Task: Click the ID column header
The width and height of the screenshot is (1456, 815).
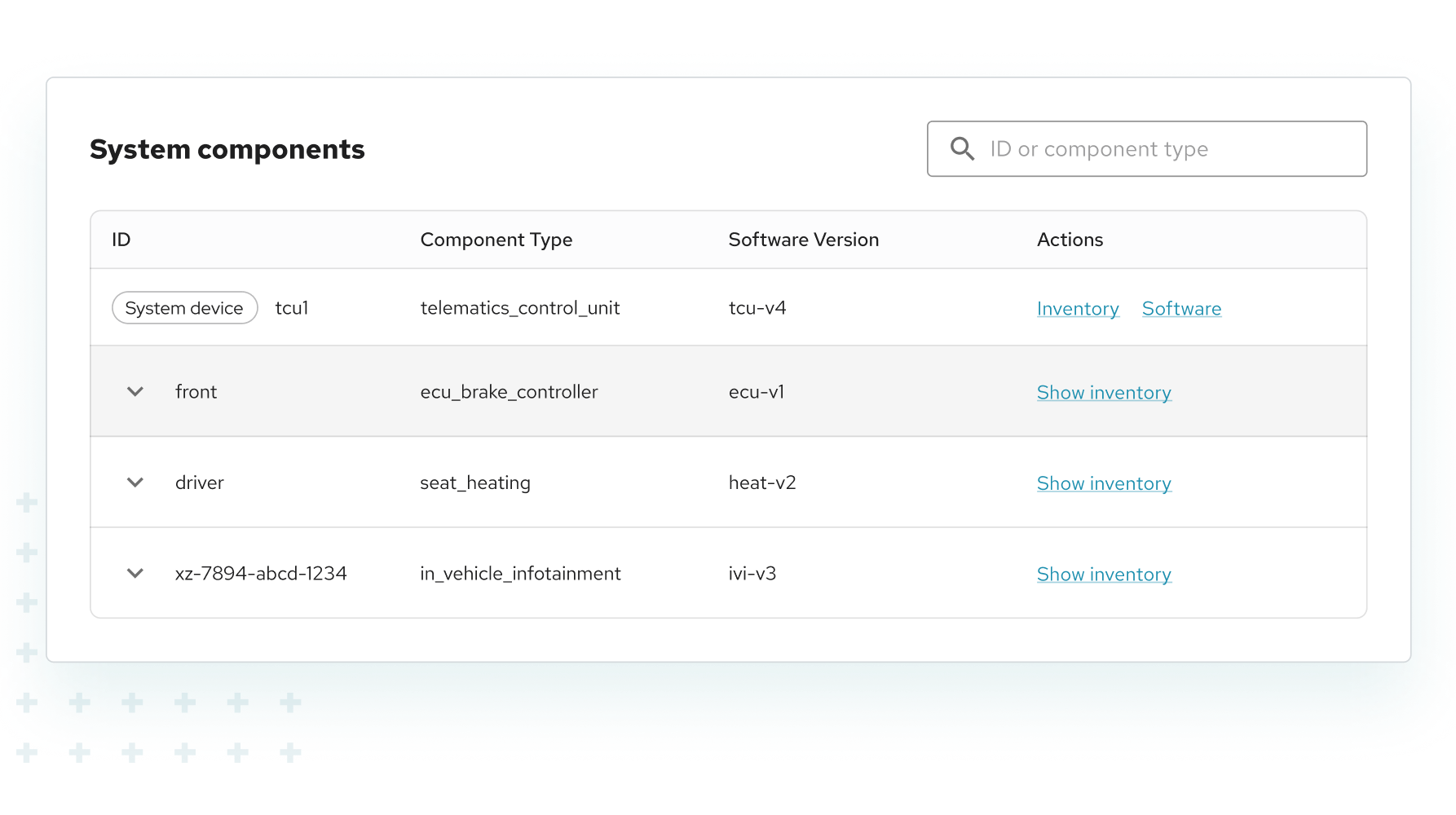Action: coord(121,240)
